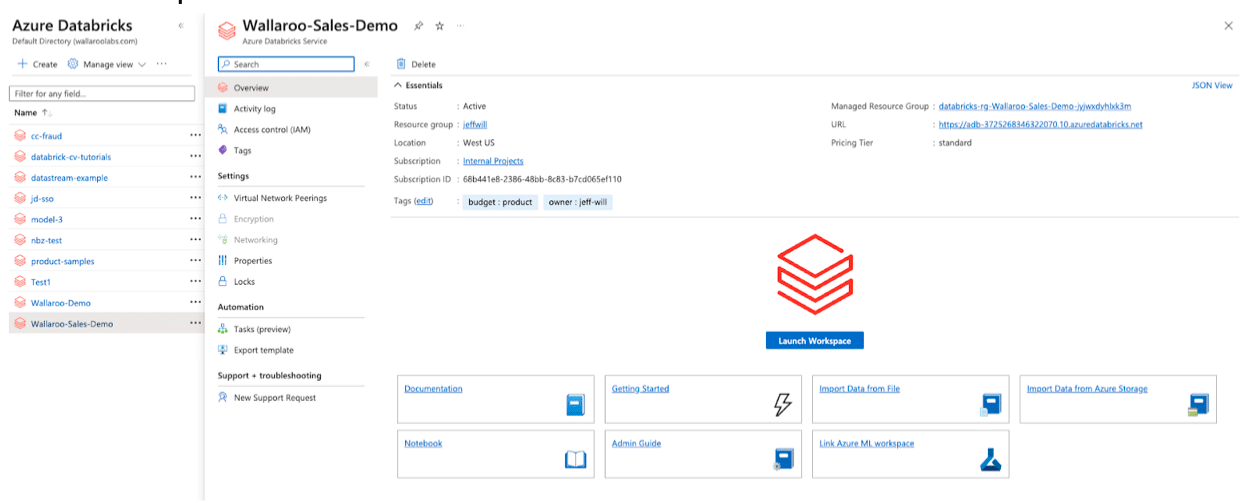Click the resource menu Search box
1255x503 pixels.
click(x=286, y=64)
